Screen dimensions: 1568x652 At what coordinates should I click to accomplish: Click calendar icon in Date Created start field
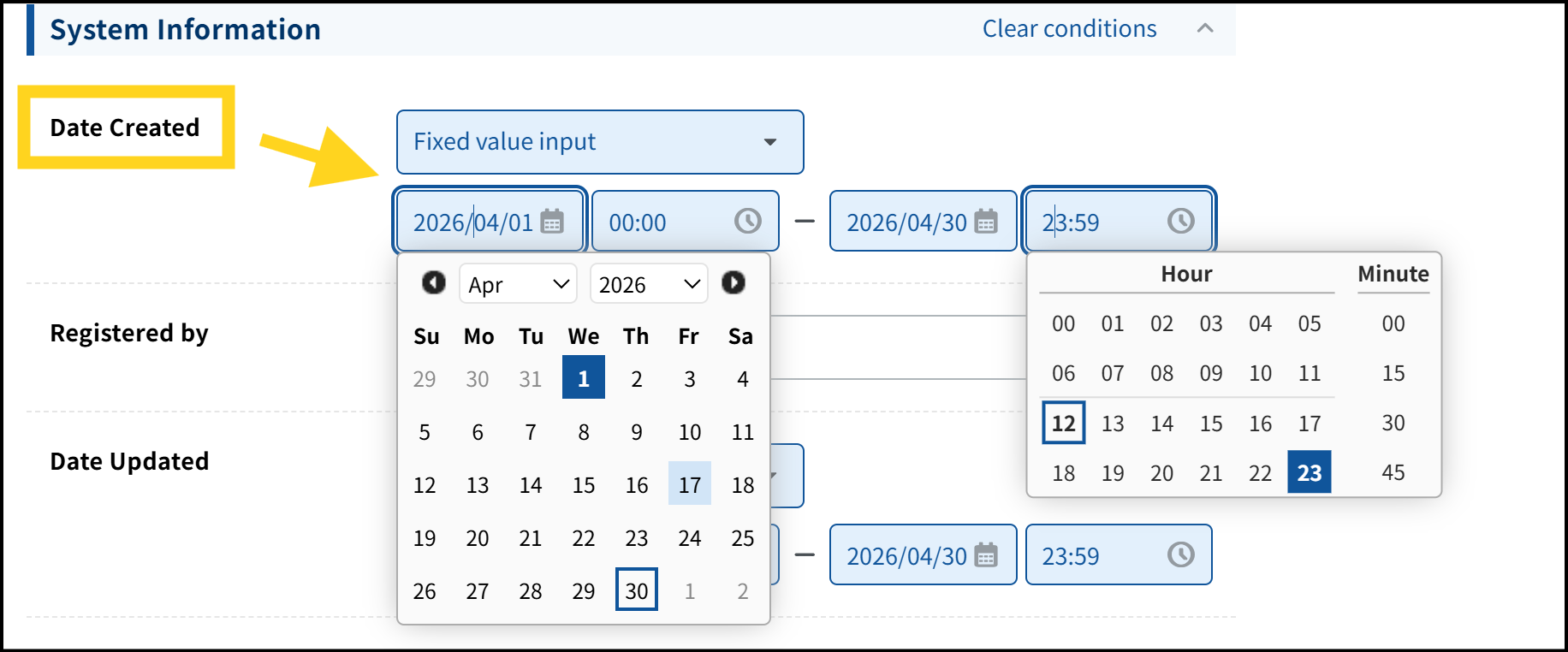click(x=552, y=222)
